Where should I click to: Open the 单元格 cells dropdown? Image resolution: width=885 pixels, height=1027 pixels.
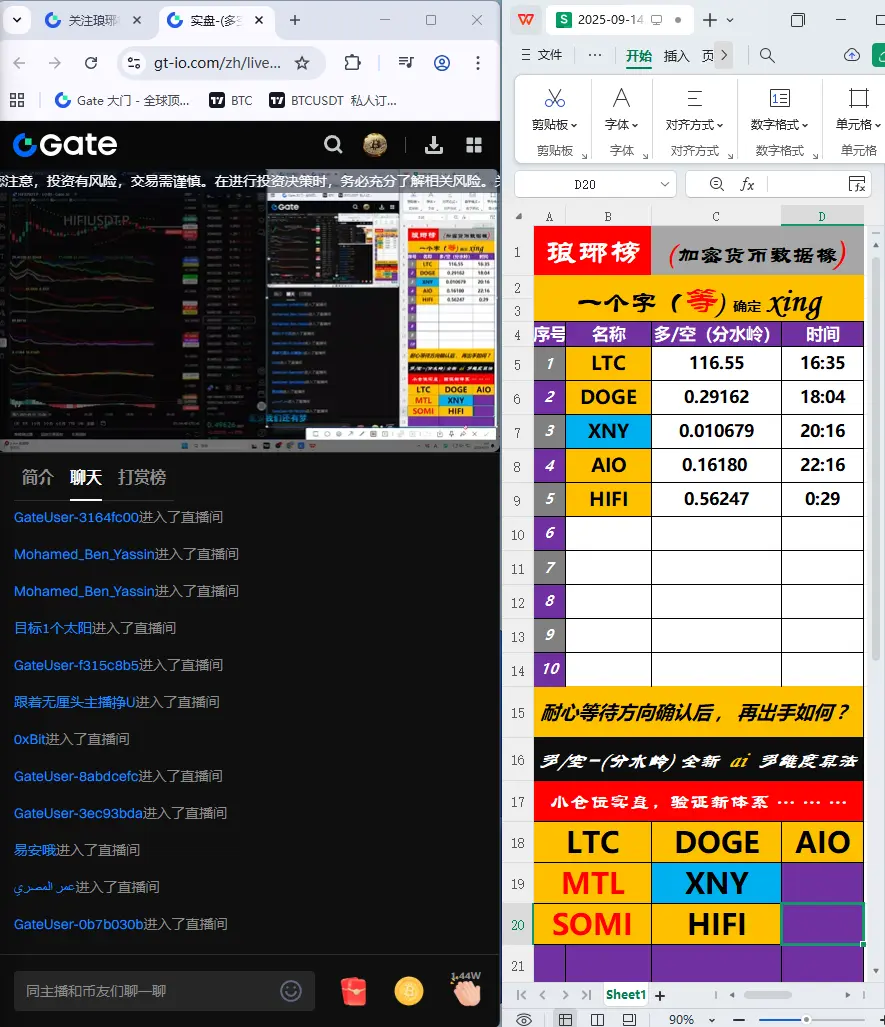click(x=858, y=124)
